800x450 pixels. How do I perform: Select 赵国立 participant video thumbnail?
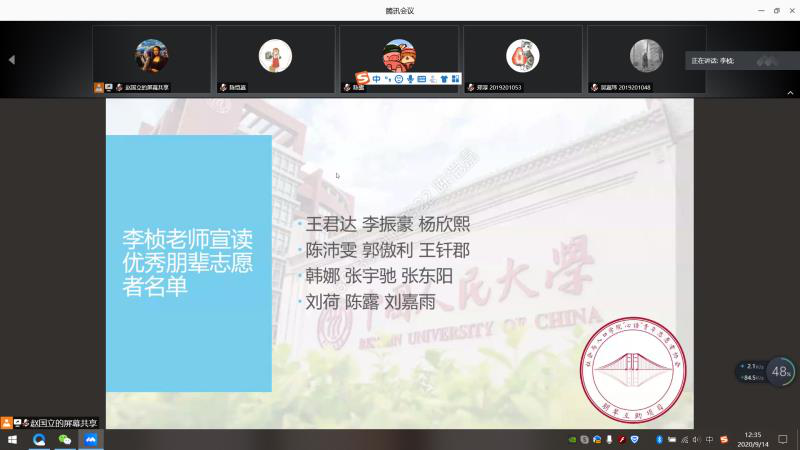point(152,58)
